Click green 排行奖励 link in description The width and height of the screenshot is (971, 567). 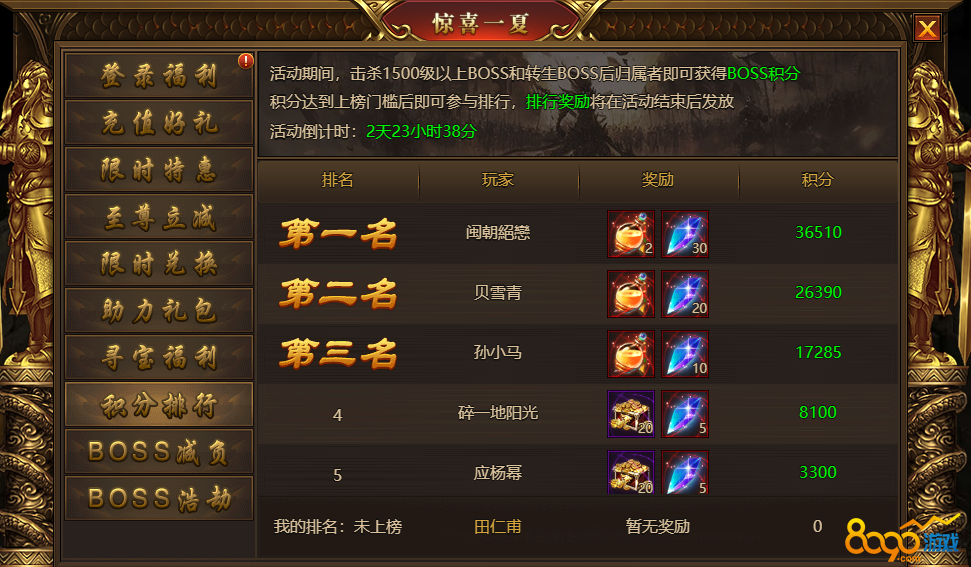coord(558,102)
